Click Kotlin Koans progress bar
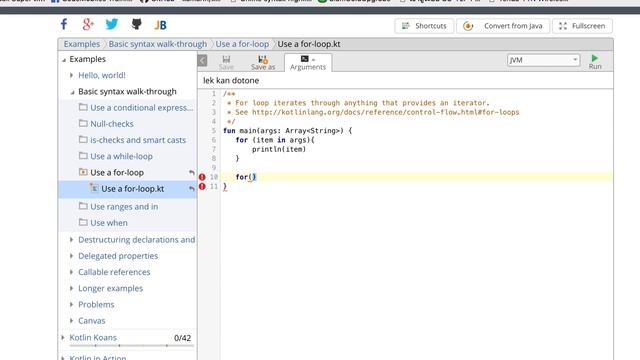The image size is (640, 360). (x=131, y=346)
